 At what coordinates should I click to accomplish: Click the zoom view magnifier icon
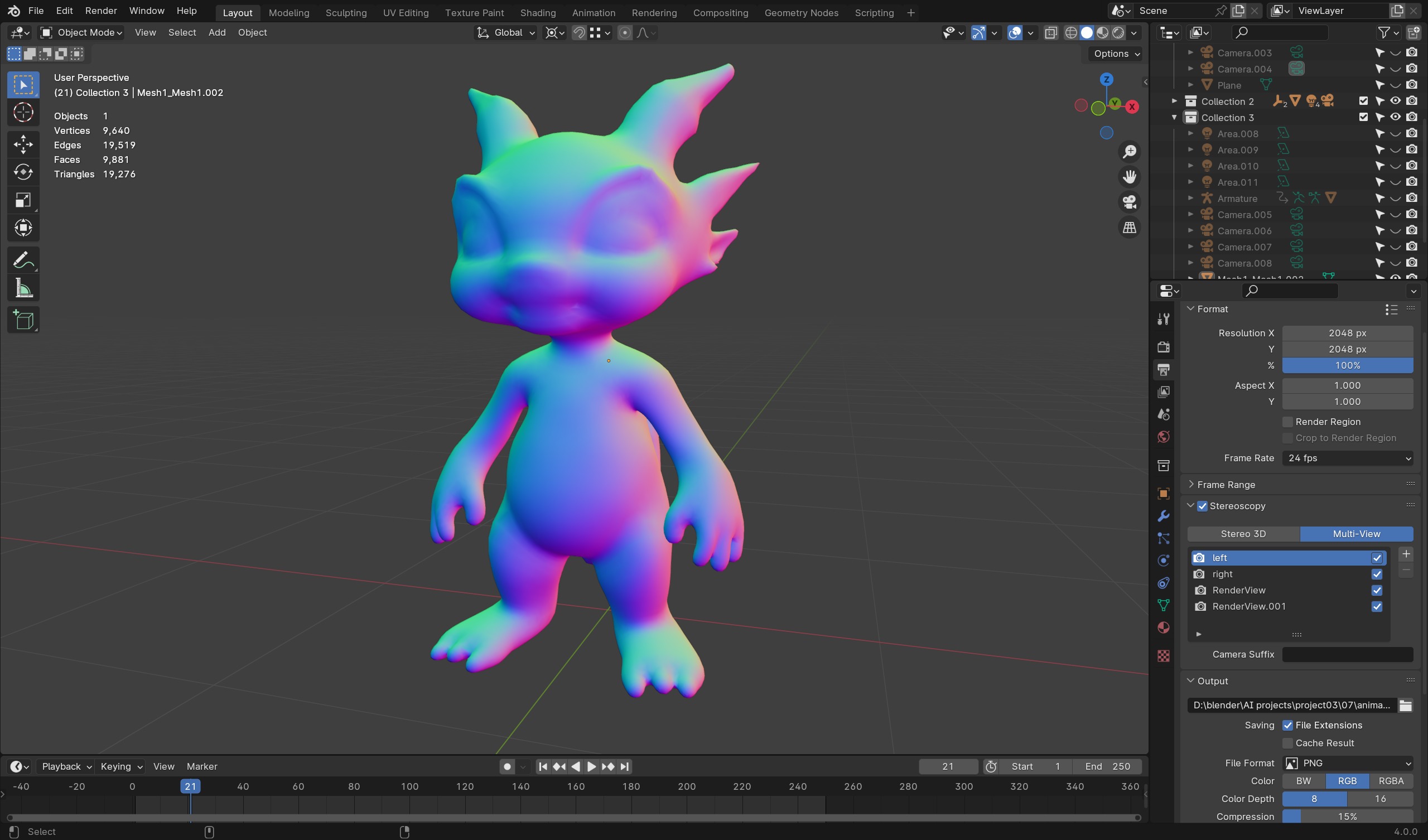click(1130, 151)
